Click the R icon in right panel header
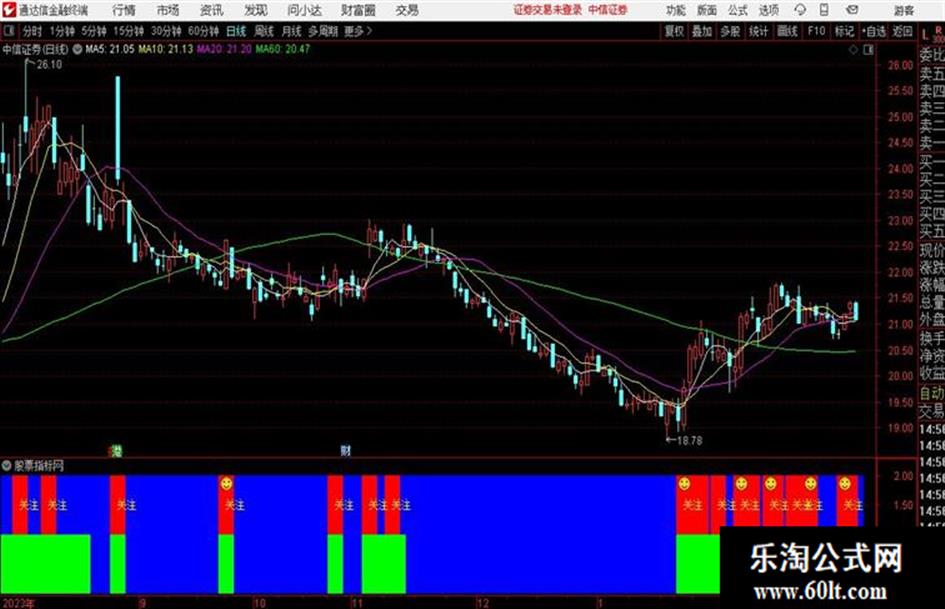The height and width of the screenshot is (609, 945). 938,30
